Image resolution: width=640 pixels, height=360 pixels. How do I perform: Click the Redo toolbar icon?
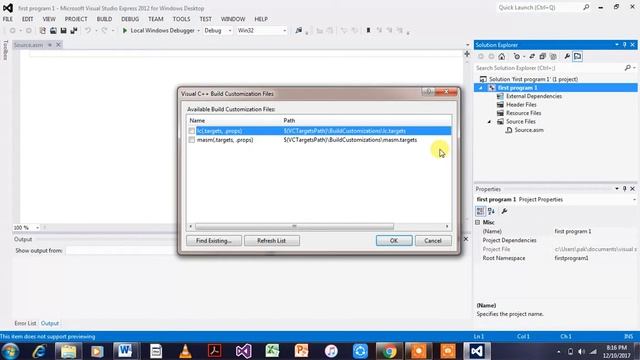104,31
